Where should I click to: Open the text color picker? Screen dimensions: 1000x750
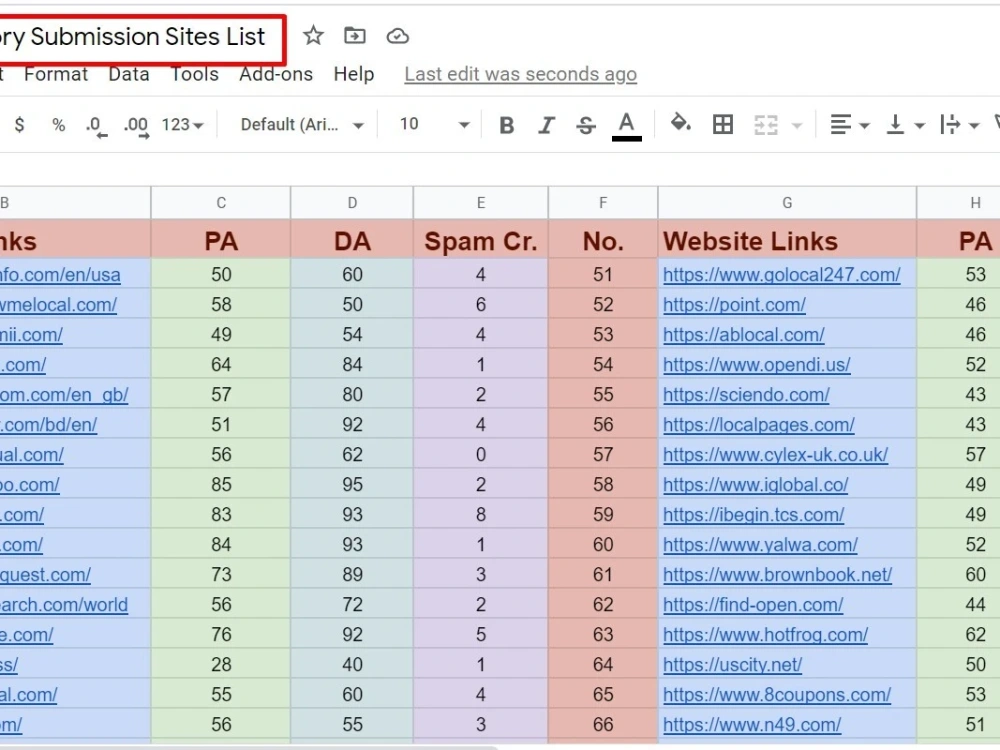[626, 126]
